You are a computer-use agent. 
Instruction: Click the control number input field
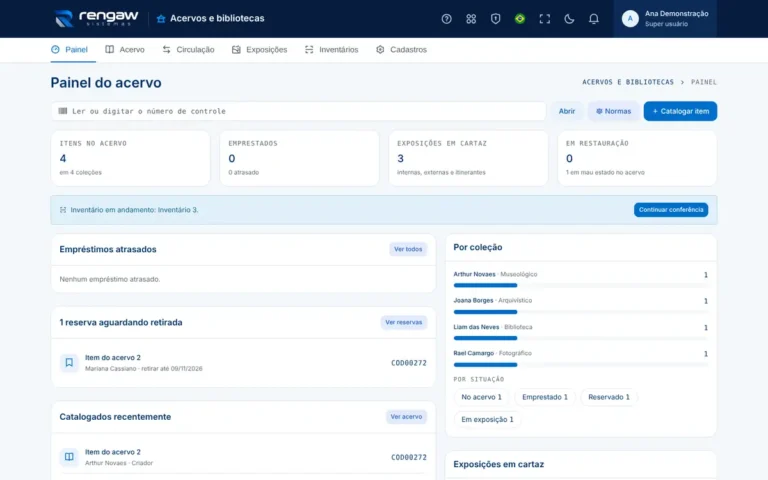pos(298,111)
